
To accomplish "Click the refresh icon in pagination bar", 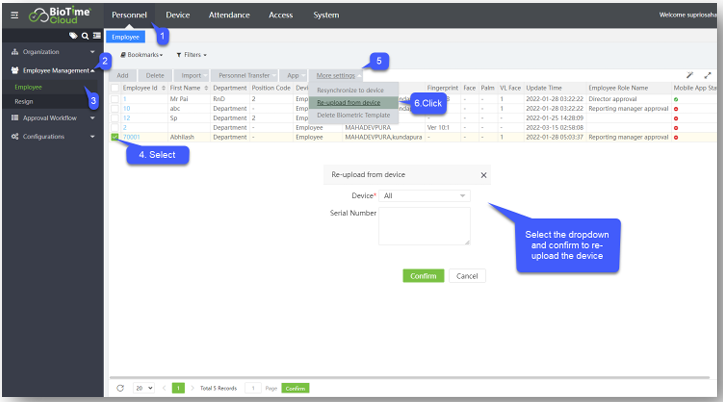I will click(x=121, y=387).
